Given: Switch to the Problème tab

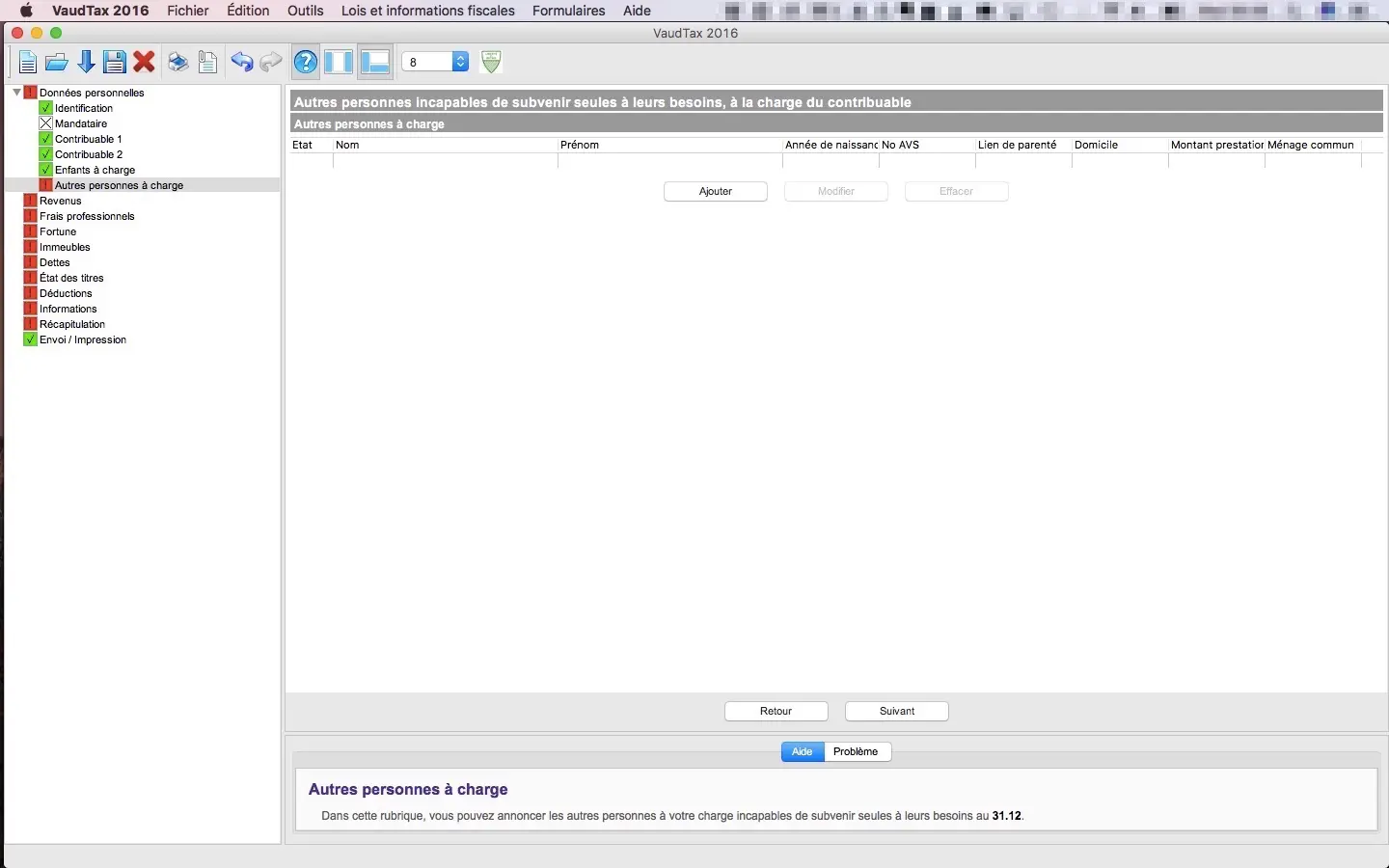Looking at the screenshot, I should [x=857, y=751].
